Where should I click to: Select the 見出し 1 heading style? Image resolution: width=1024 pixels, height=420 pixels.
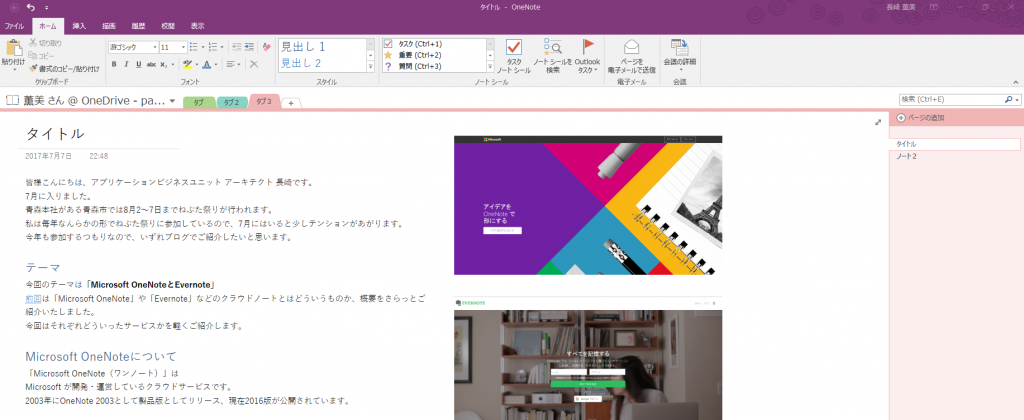(309, 47)
